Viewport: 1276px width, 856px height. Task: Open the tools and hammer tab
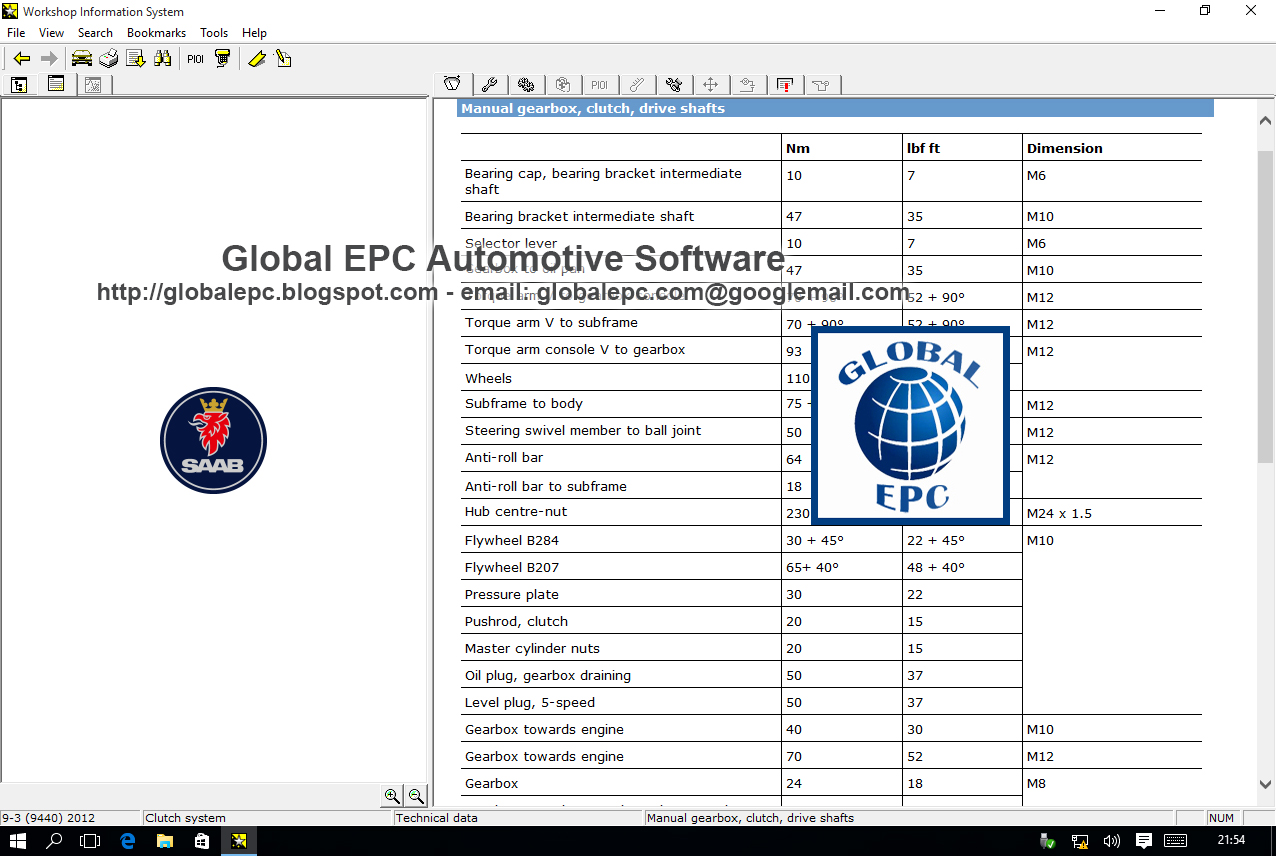coord(674,85)
